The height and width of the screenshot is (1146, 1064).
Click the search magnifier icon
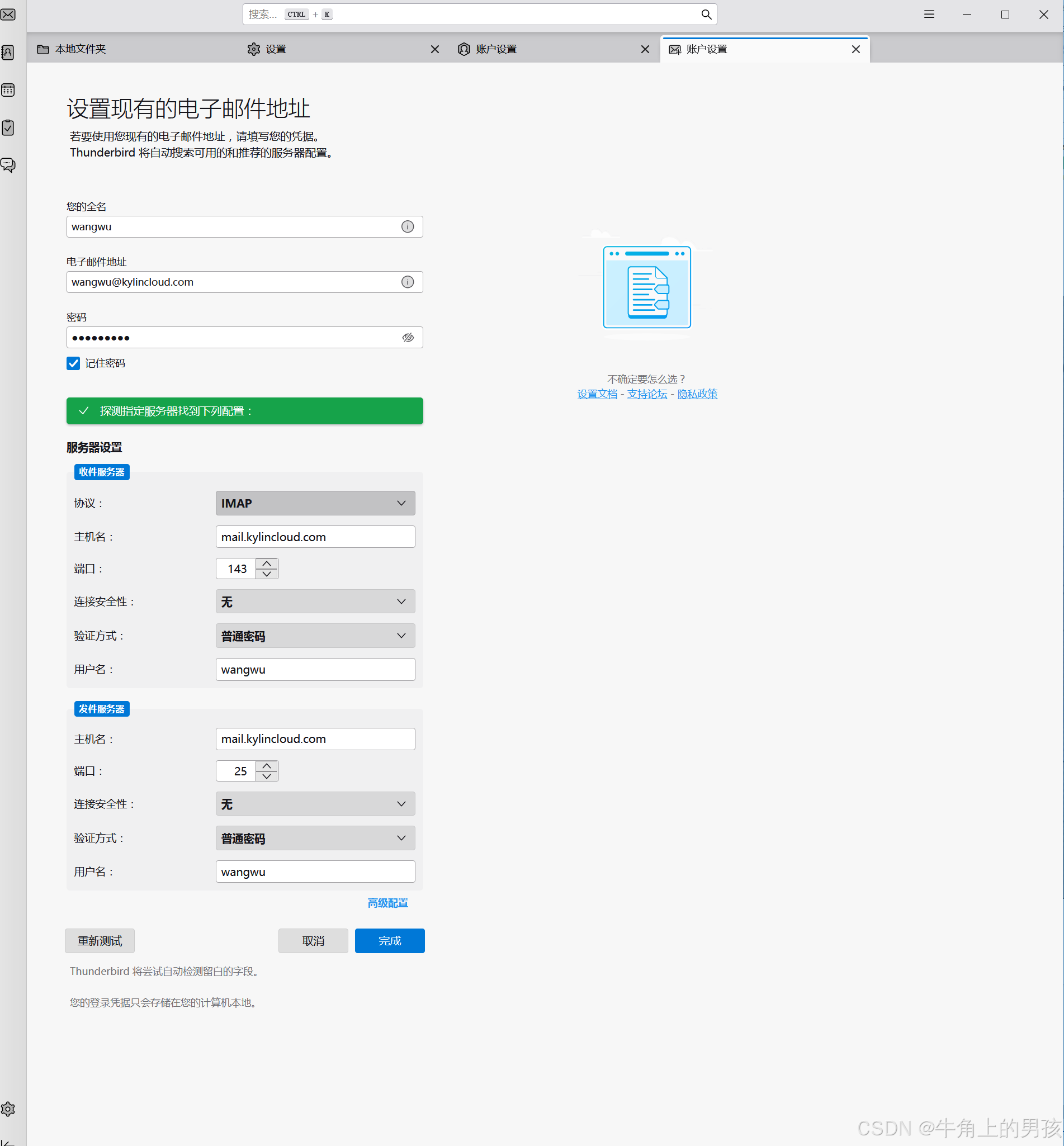(x=706, y=15)
